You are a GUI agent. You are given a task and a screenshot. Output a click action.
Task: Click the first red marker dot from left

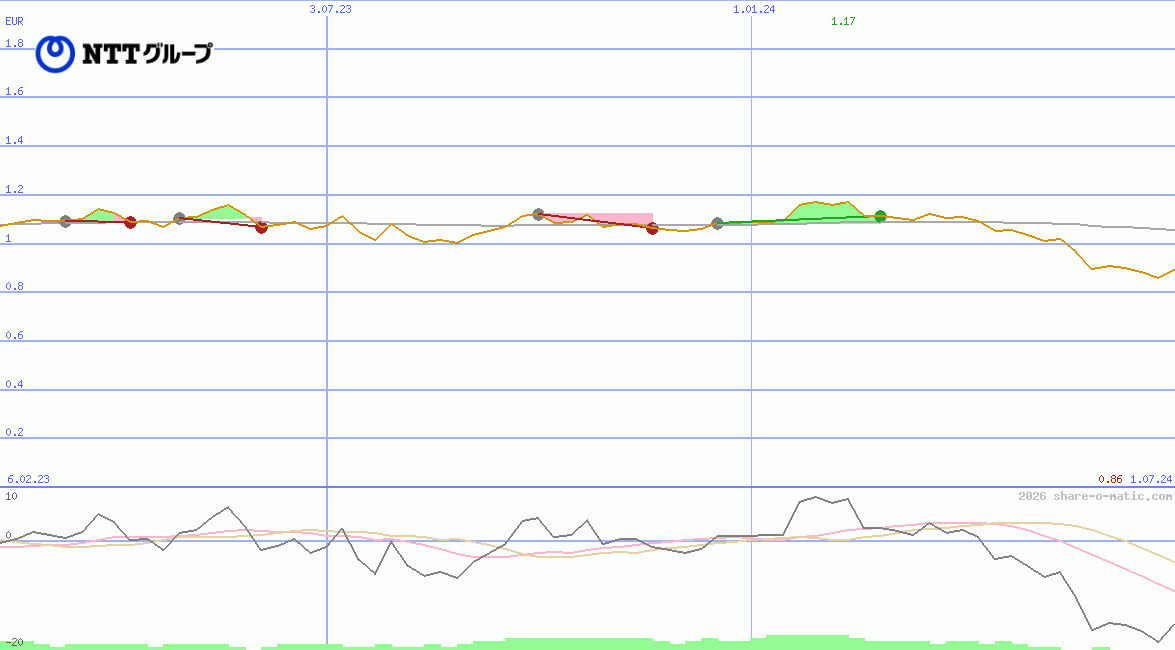pyautogui.click(x=130, y=222)
